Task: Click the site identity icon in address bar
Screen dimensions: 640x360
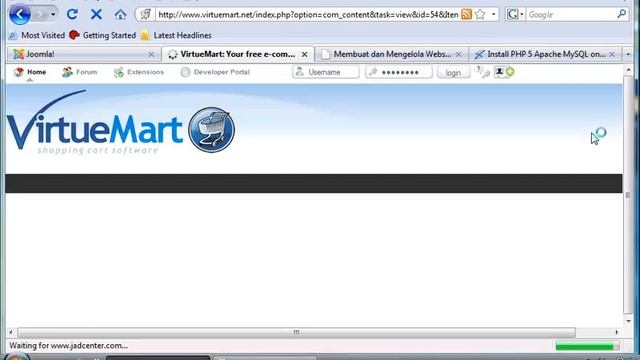Action: pyautogui.click(x=146, y=15)
